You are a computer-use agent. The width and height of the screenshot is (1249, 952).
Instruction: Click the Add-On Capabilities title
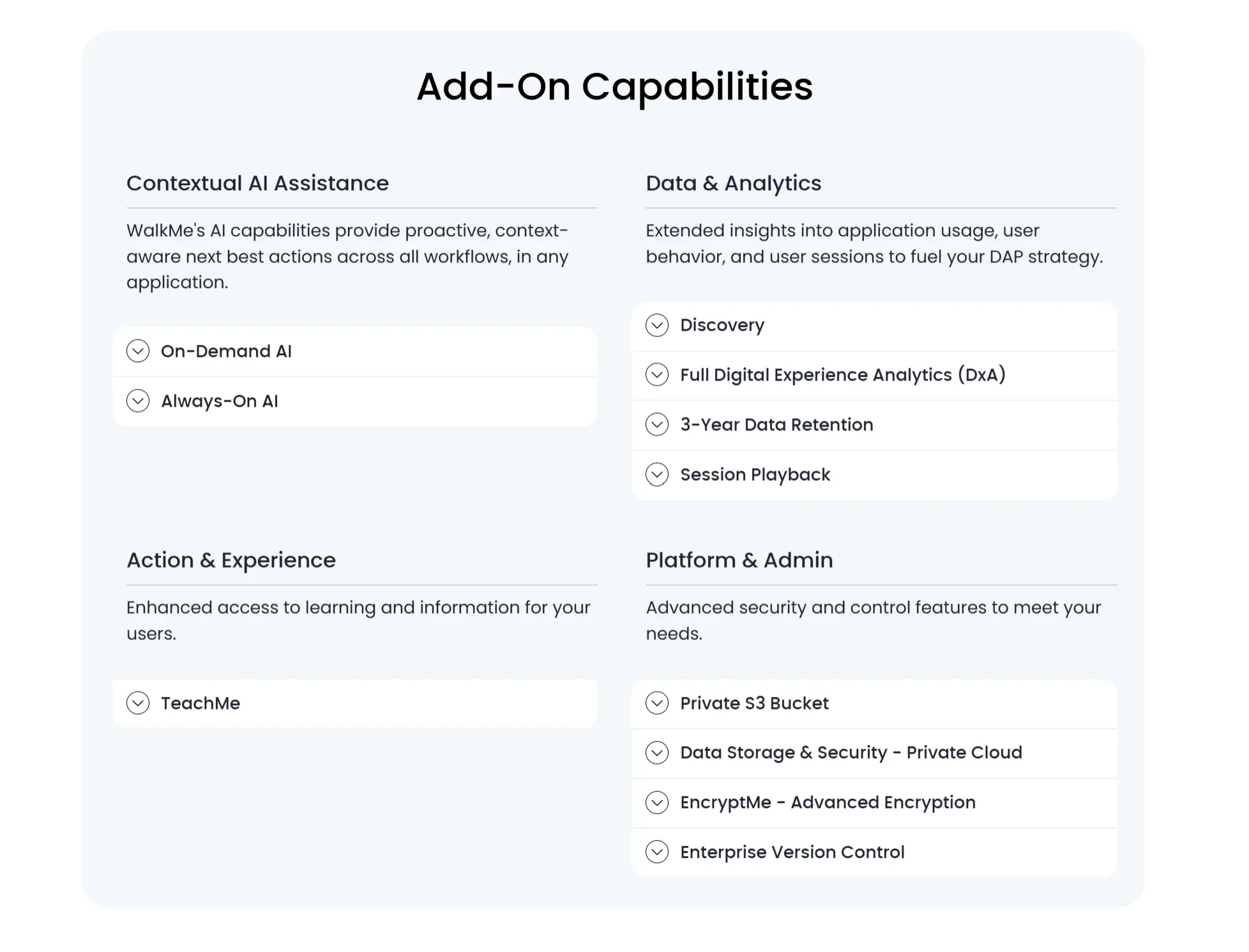point(614,86)
